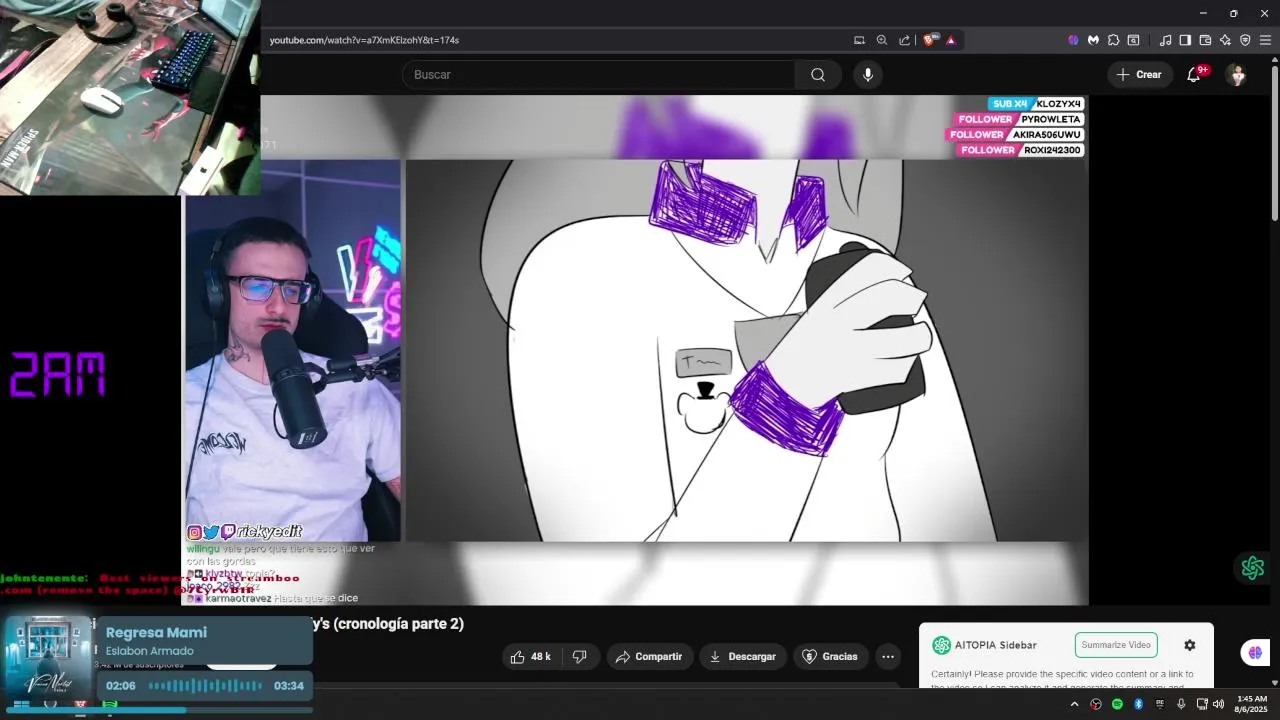Click the Regresa Mami song title
The image size is (1280, 720).
click(x=156, y=632)
